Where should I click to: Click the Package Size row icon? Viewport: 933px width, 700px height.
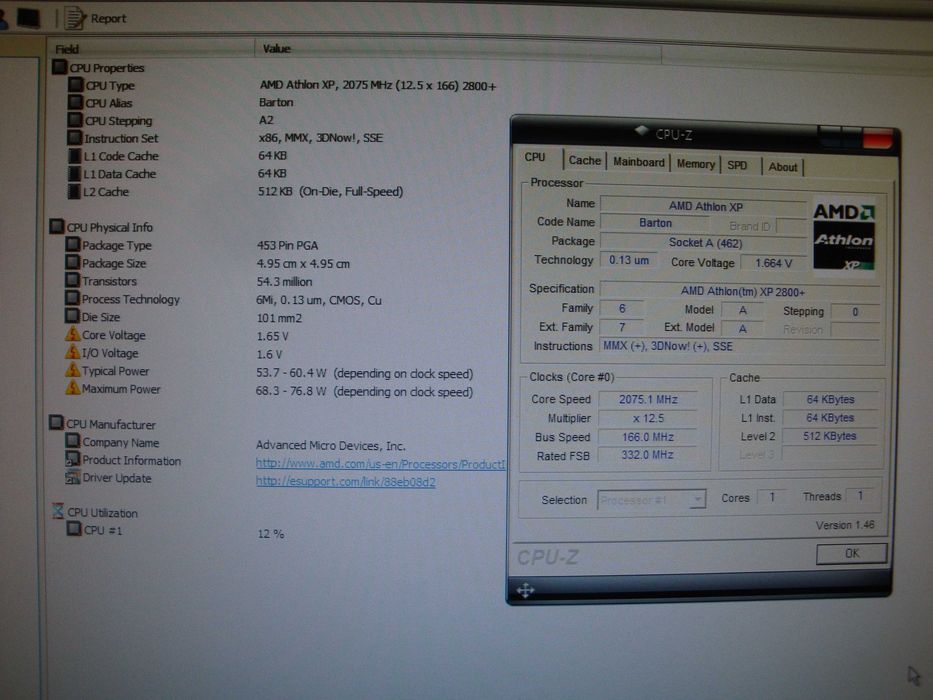(x=73, y=262)
